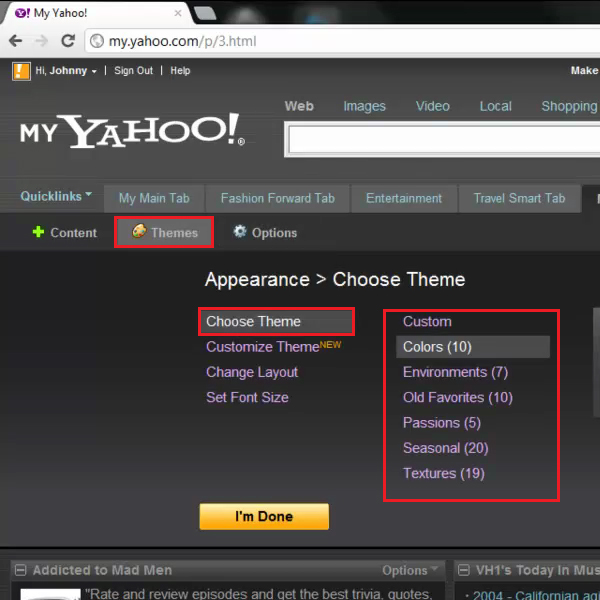Screen dimensions: 600x600
Task: Open a new browser tab
Action: tap(205, 13)
